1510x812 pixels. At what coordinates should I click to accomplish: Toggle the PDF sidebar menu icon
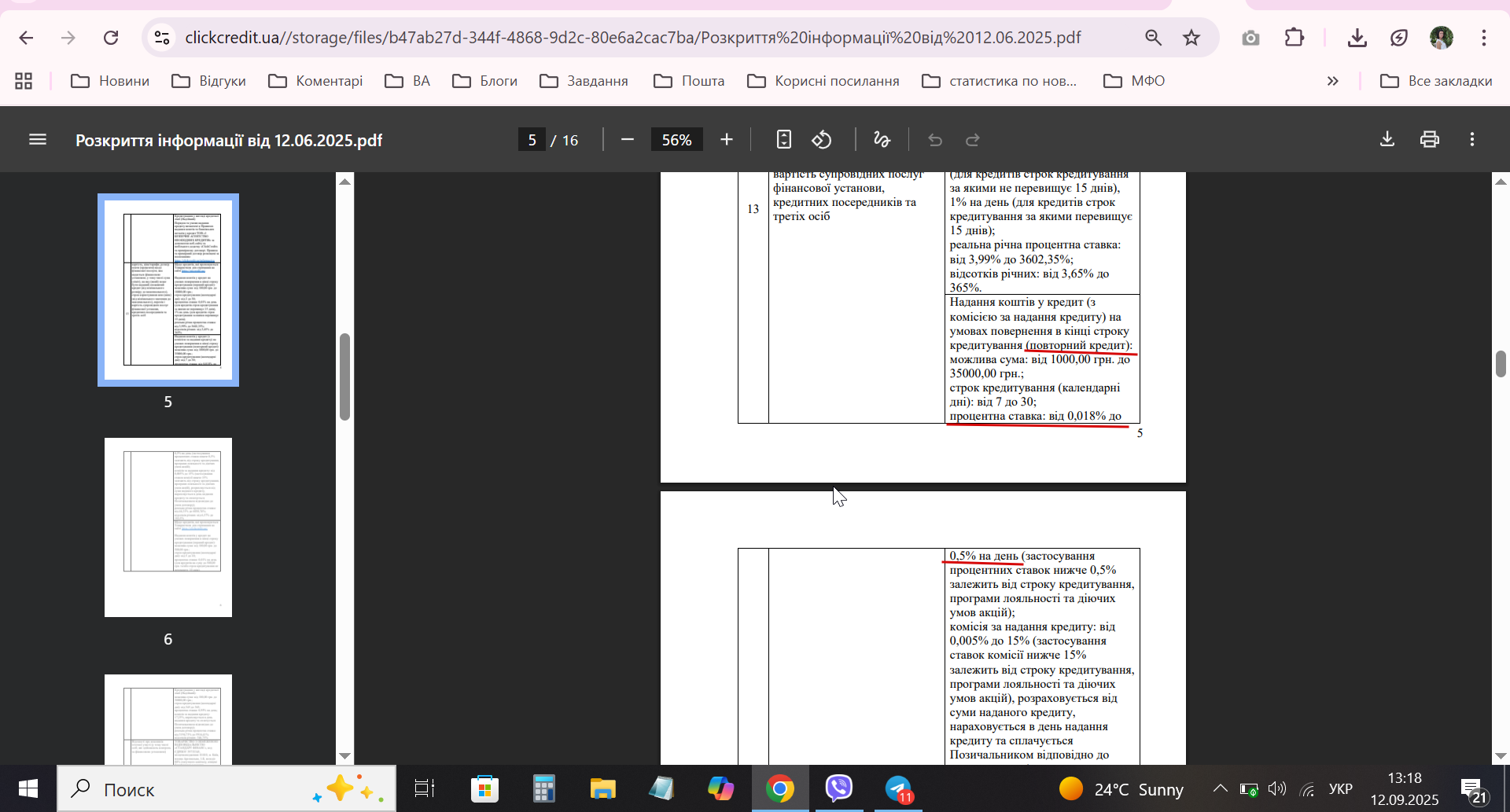(38, 140)
